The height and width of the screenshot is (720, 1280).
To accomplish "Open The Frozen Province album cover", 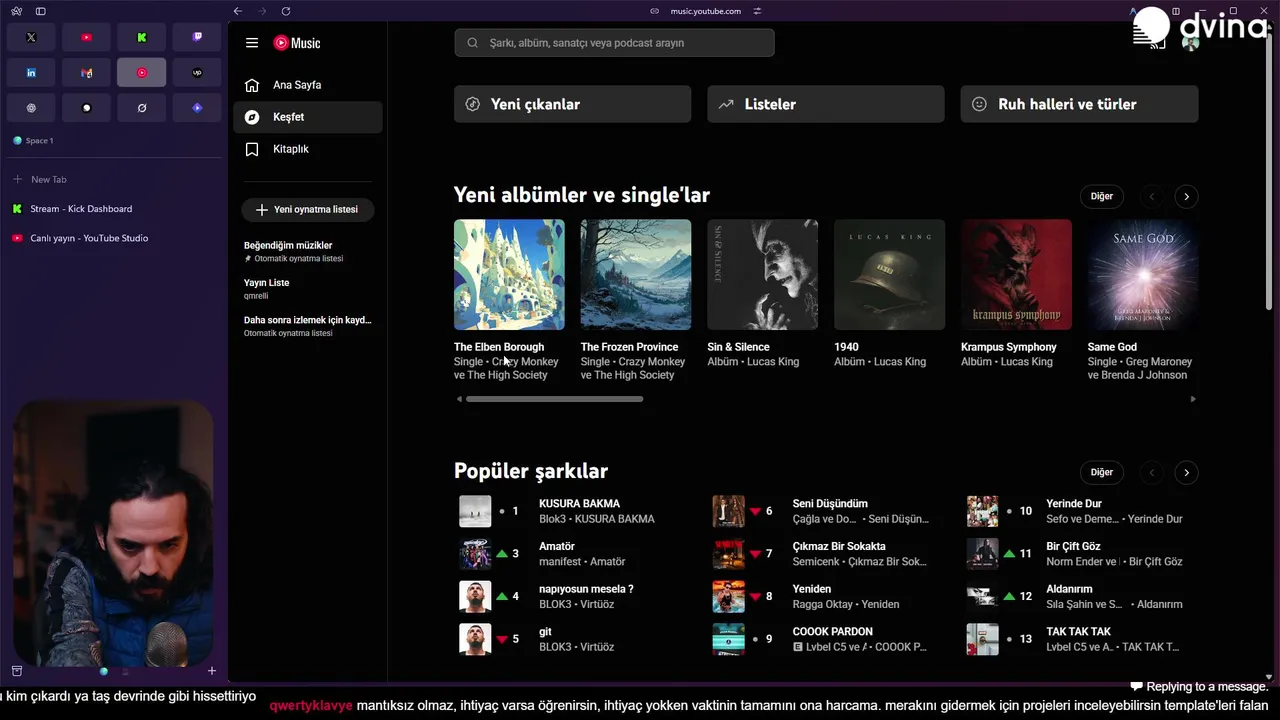I will tap(636, 274).
